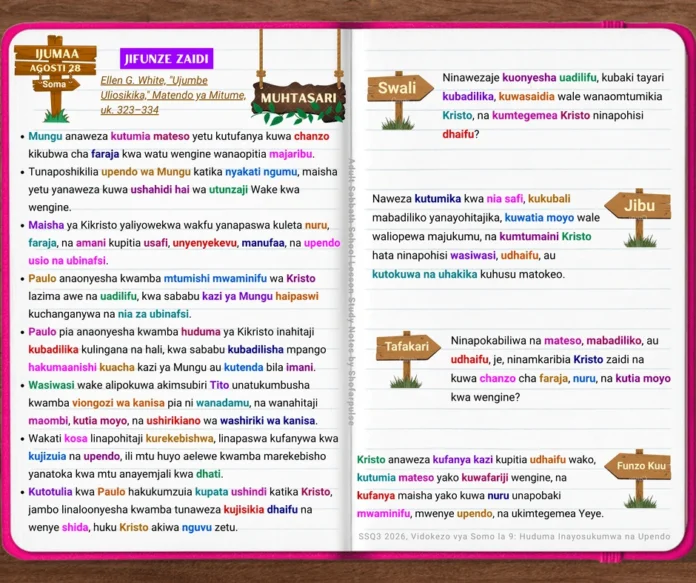Click 'hakumaanishi' in the Paulo bullet
The image size is (696, 583).
coord(62,367)
